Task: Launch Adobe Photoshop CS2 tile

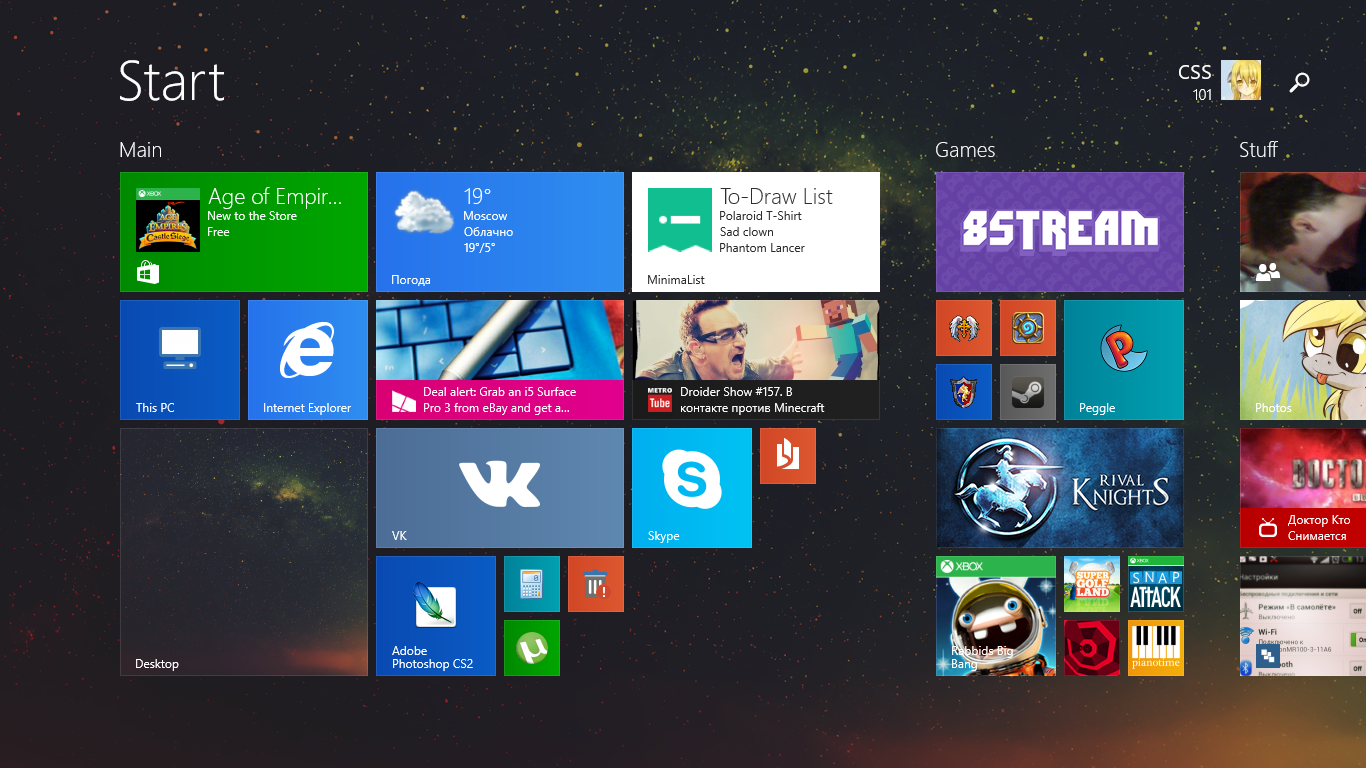Action: pyautogui.click(x=436, y=616)
